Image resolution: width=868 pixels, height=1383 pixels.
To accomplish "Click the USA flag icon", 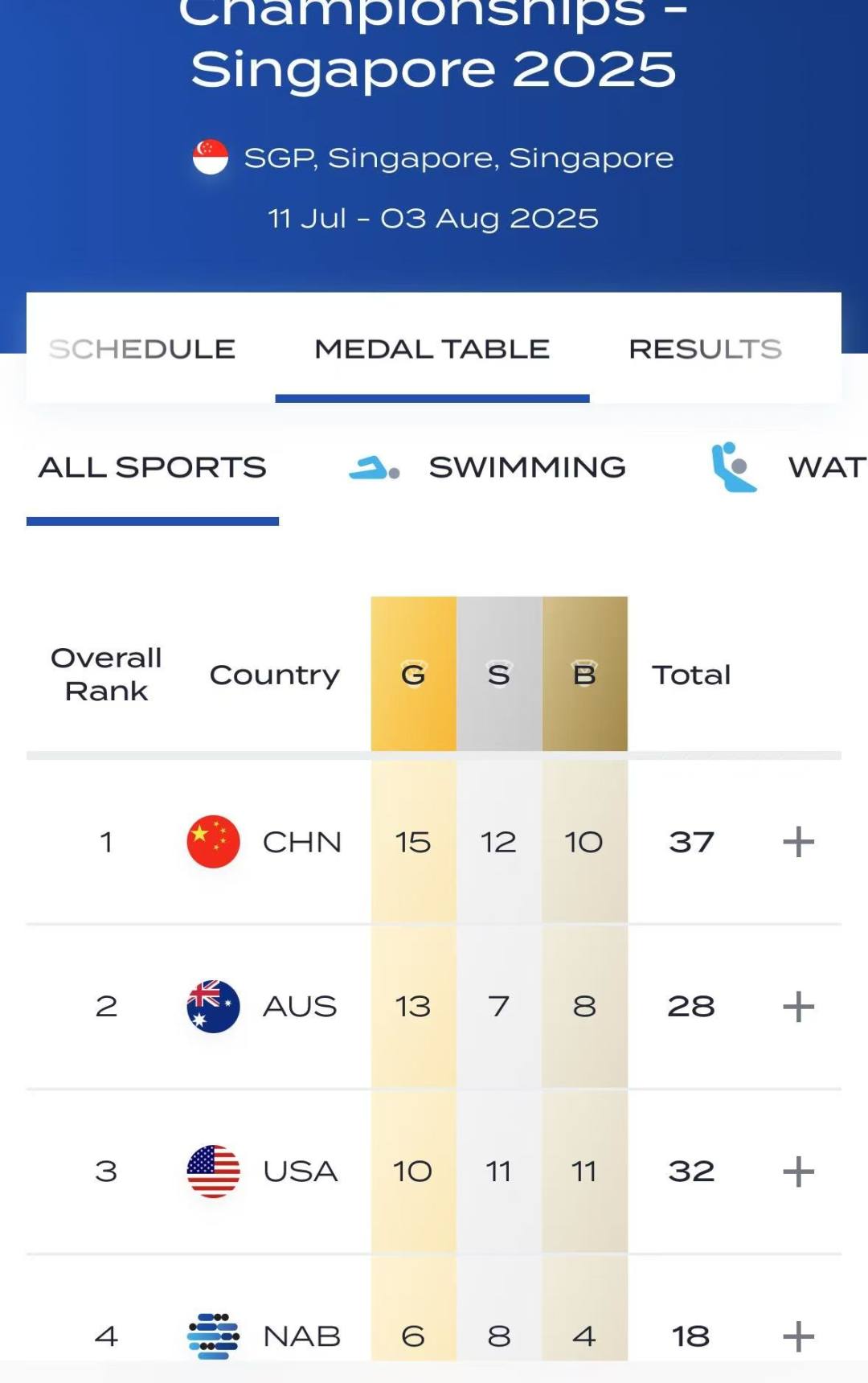I will [213, 1171].
